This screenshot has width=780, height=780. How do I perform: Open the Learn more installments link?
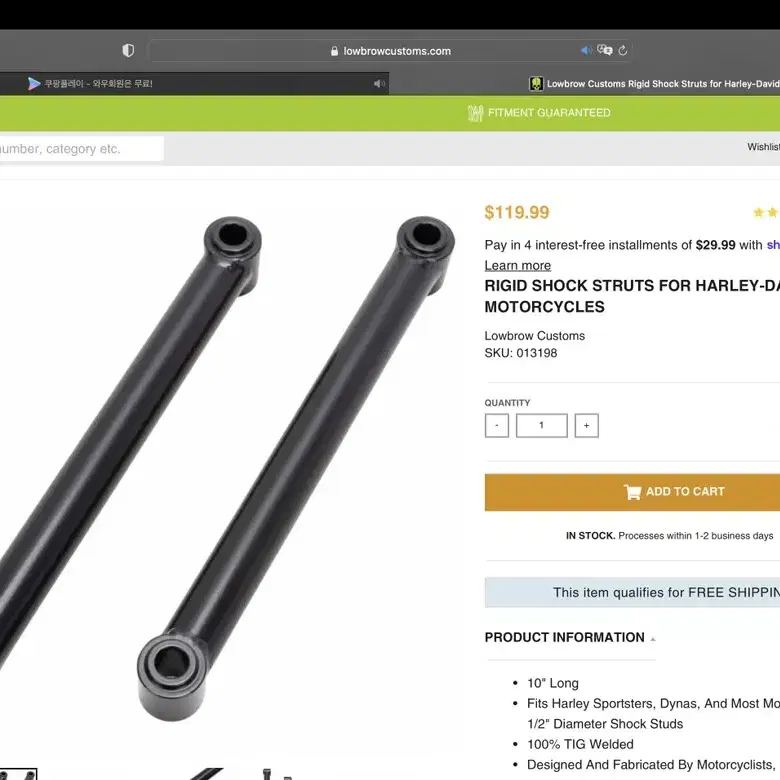[518, 266]
